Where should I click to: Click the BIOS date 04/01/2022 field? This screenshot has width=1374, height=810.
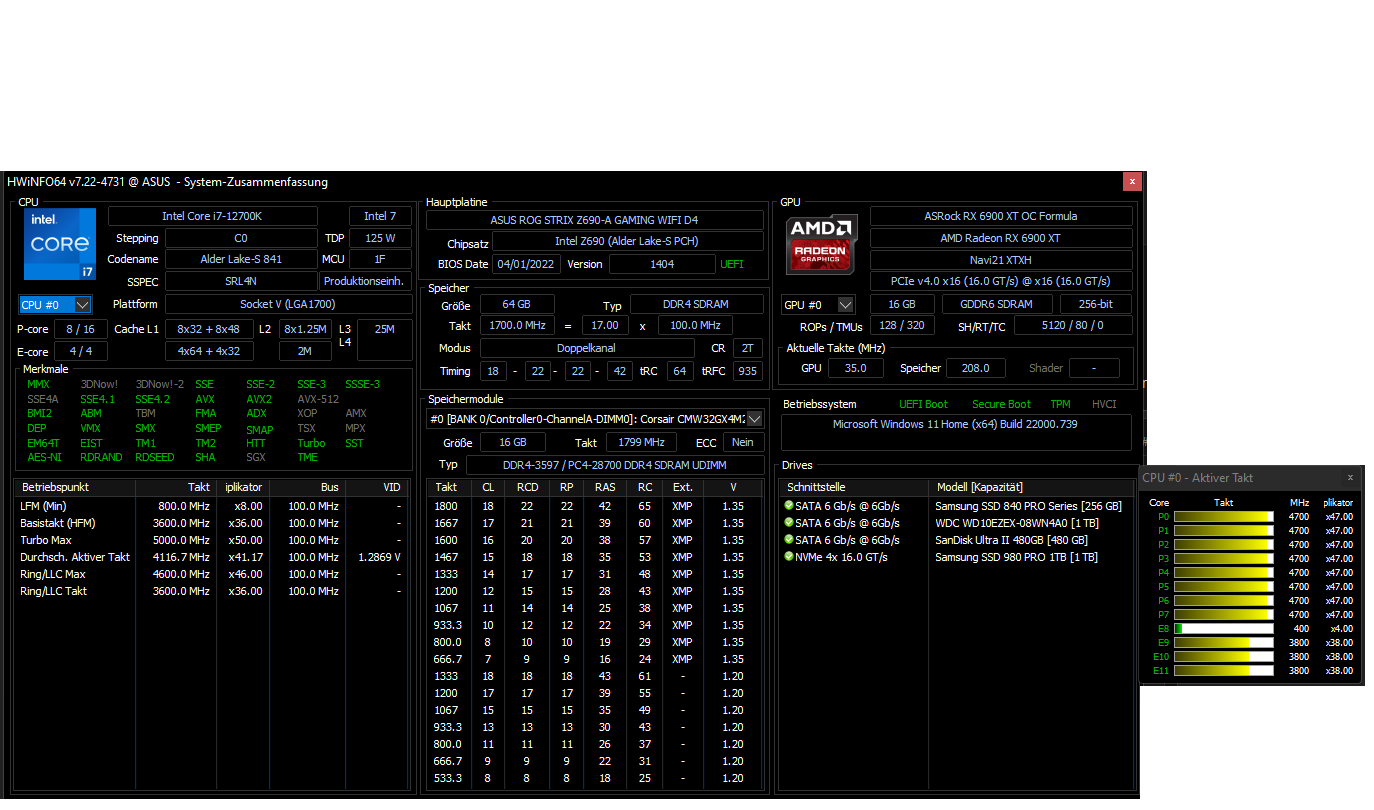[526, 264]
